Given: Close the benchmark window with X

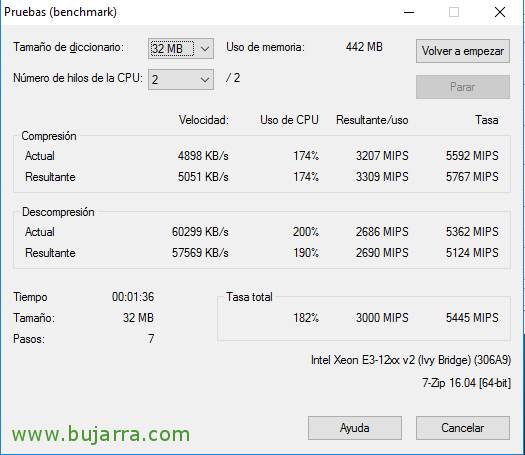Looking at the screenshot, I should point(500,12).
